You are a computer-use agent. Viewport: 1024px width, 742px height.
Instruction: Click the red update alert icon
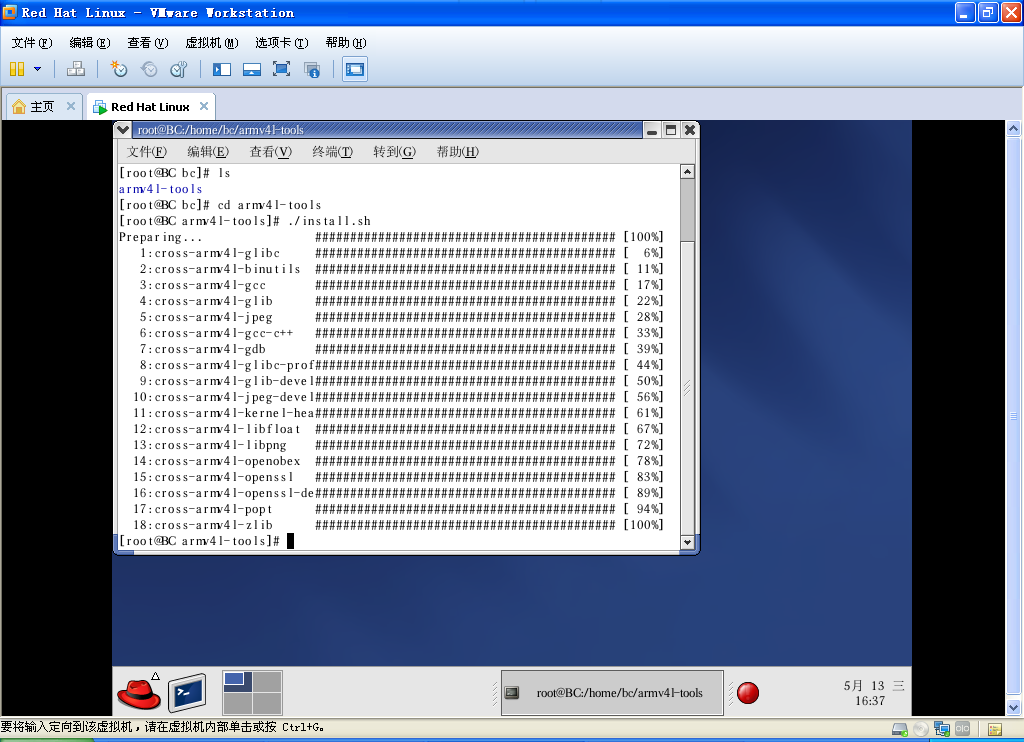point(748,692)
